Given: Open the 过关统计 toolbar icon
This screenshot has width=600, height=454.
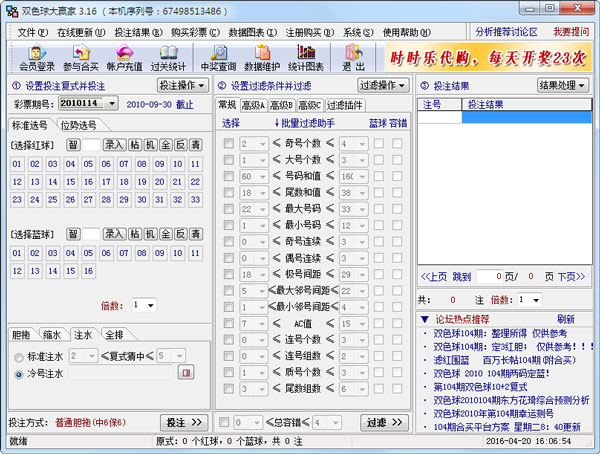Looking at the screenshot, I should (x=168, y=58).
